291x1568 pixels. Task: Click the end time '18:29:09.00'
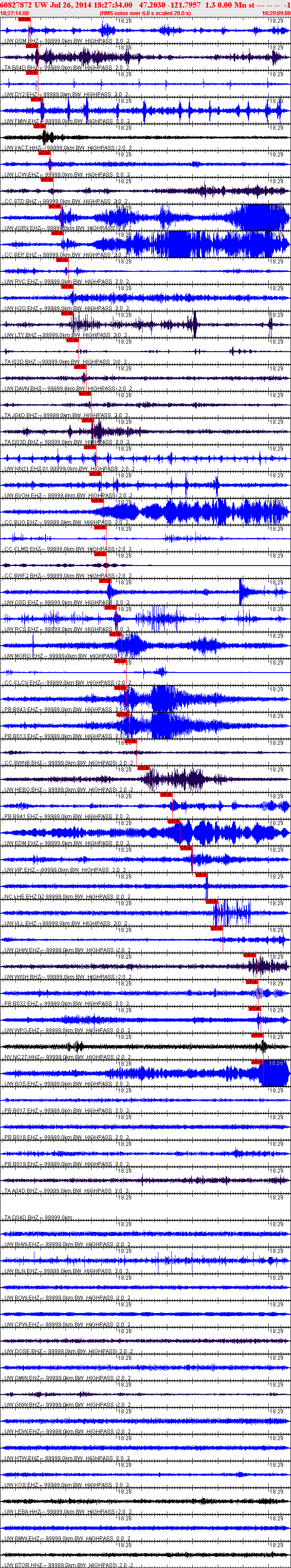click(x=276, y=13)
